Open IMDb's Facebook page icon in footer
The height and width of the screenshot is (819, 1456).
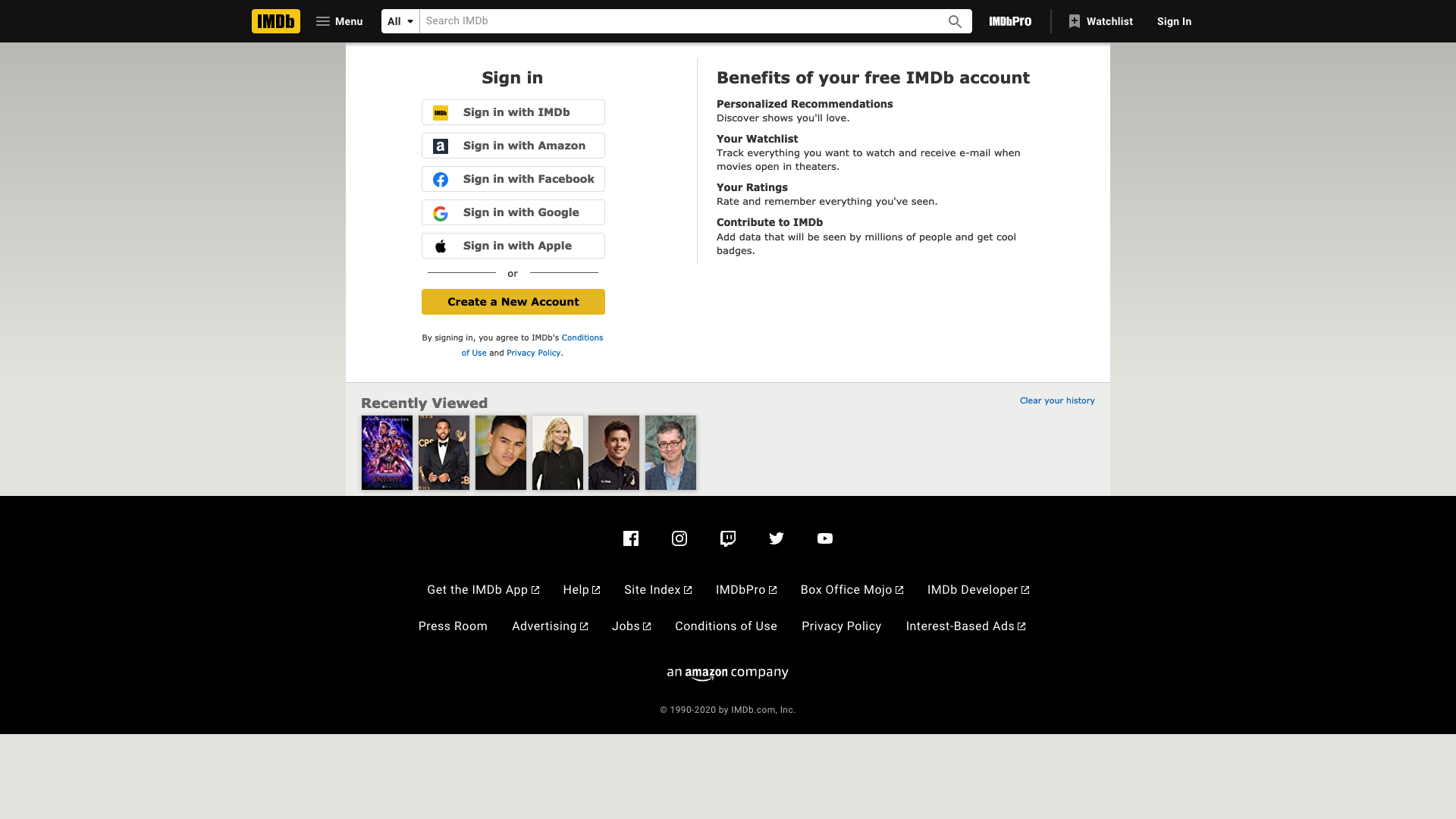click(631, 538)
